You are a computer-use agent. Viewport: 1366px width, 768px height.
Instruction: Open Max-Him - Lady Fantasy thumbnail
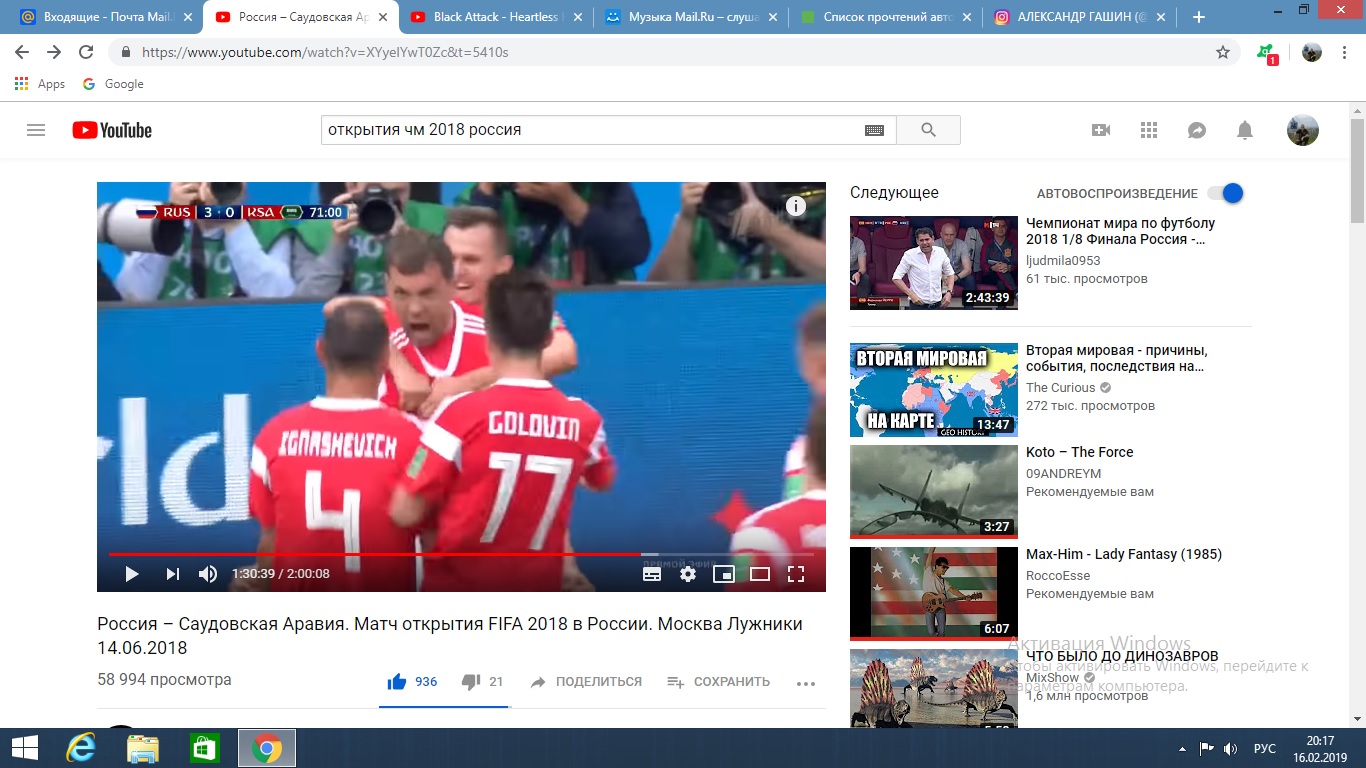[x=934, y=593]
